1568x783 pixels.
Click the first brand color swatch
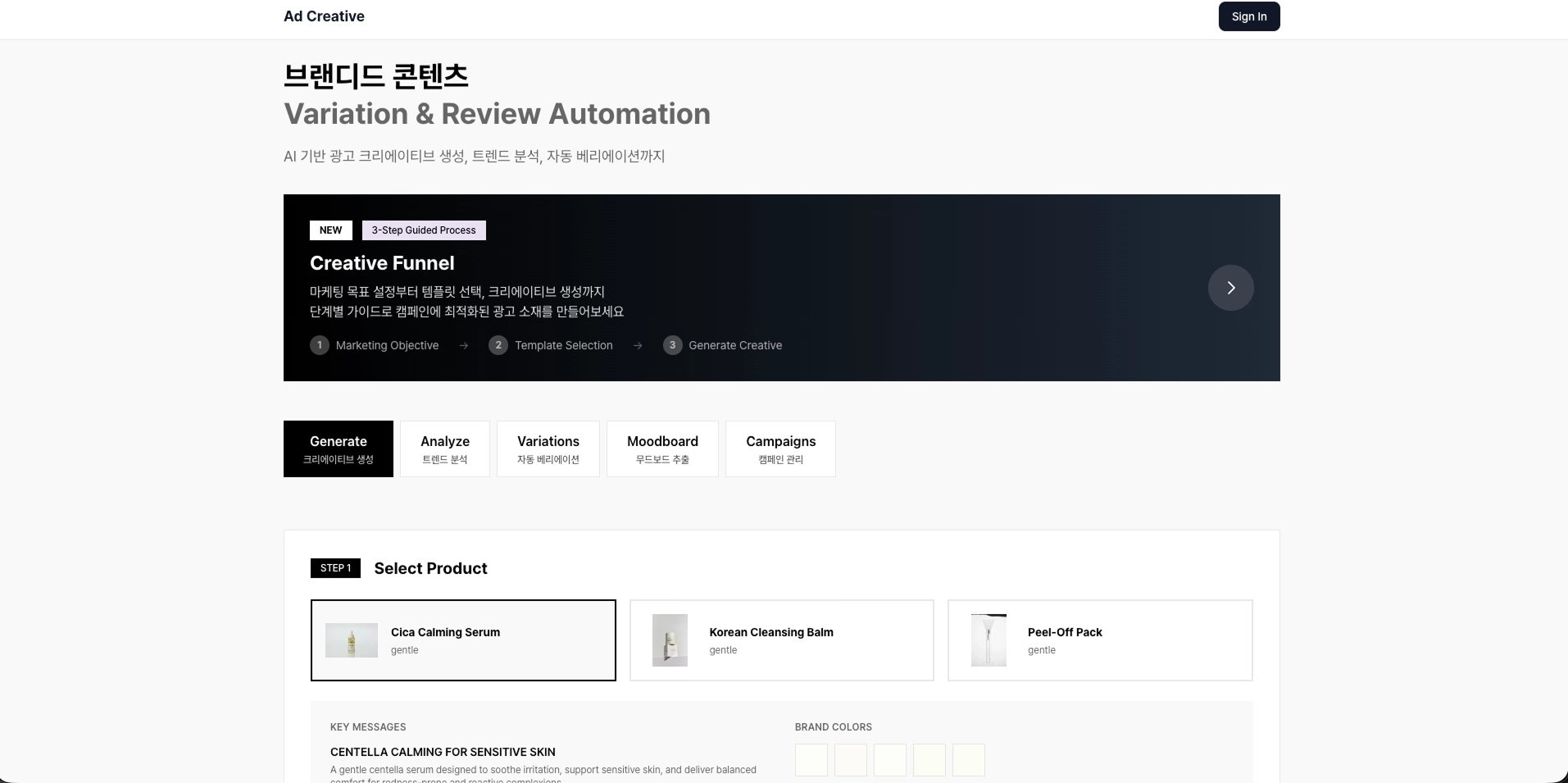(x=811, y=760)
